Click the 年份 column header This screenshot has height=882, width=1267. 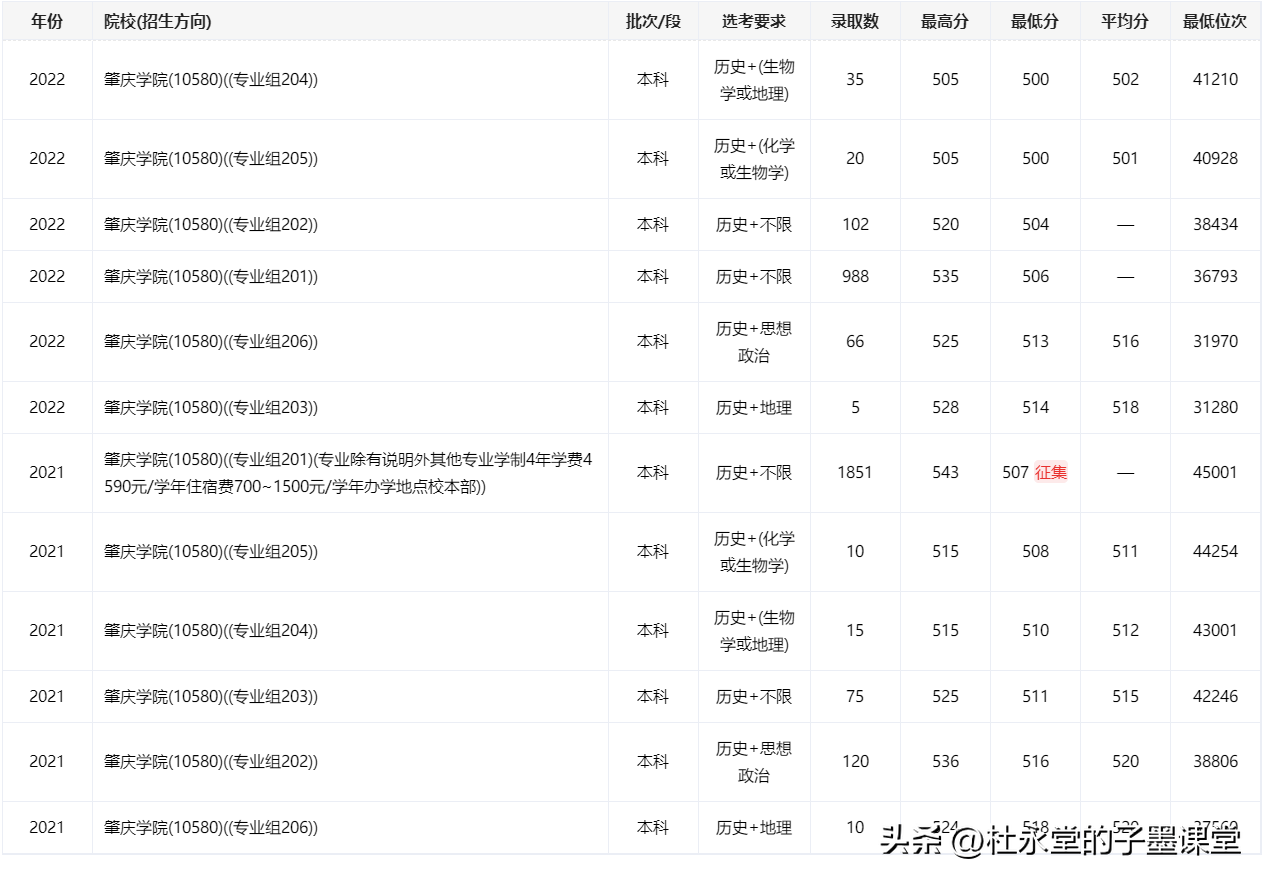47,21
